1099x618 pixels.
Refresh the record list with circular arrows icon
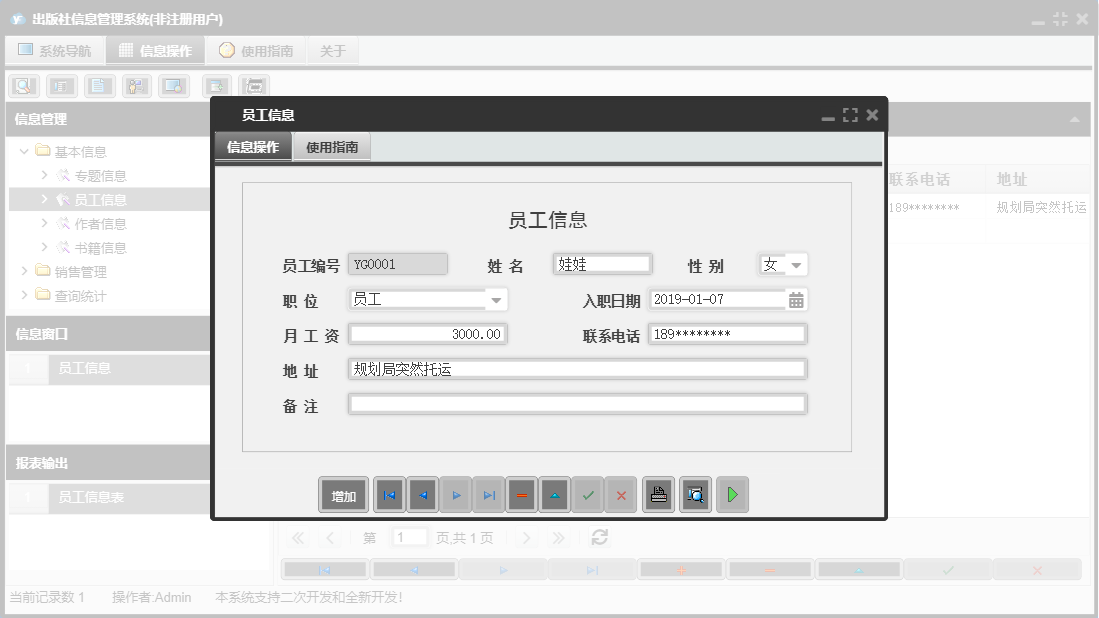point(598,537)
